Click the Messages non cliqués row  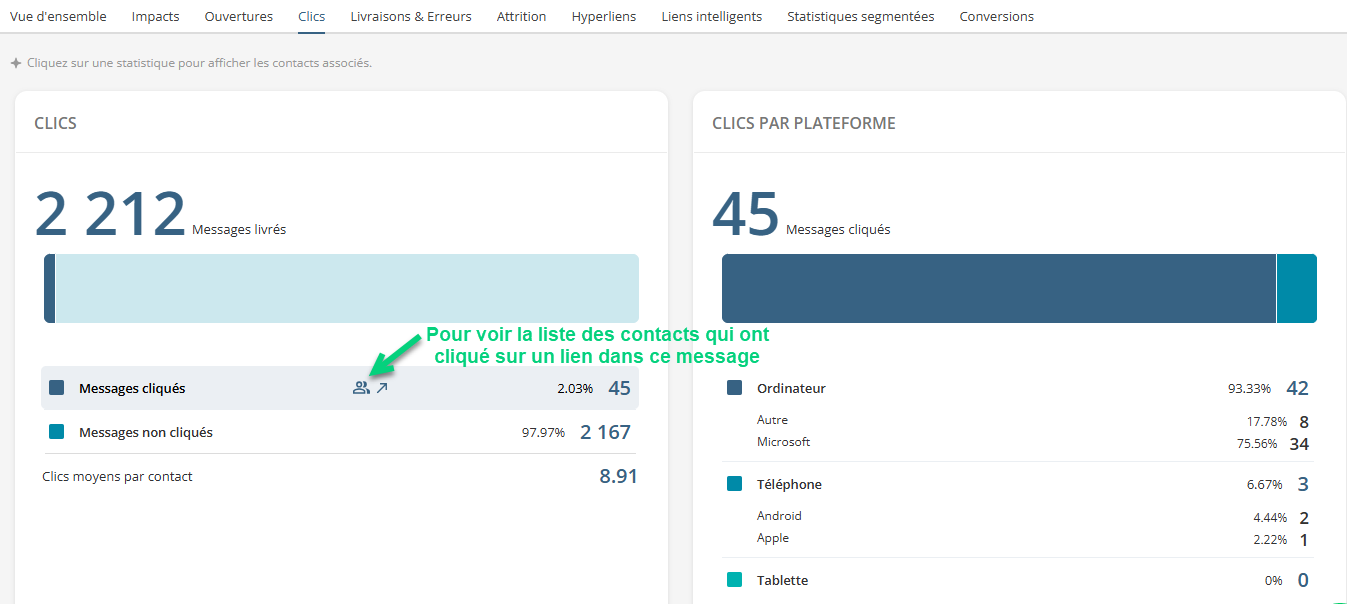pyautogui.click(x=340, y=432)
